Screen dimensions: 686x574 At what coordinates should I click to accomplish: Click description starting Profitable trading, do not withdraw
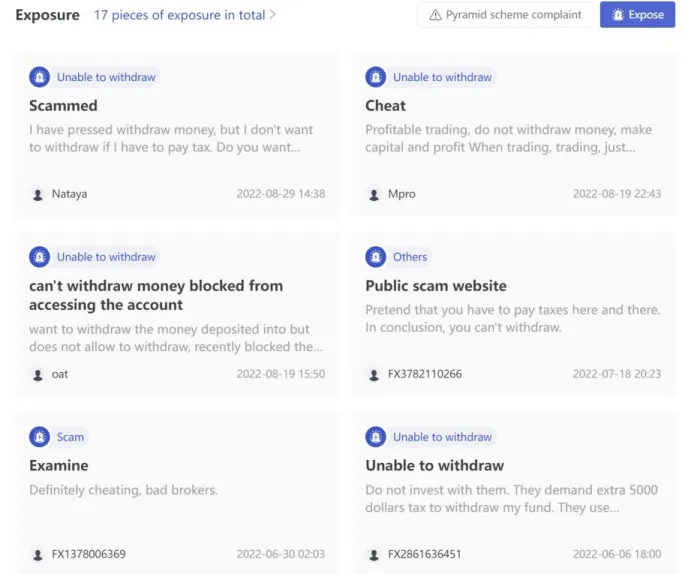(508, 138)
